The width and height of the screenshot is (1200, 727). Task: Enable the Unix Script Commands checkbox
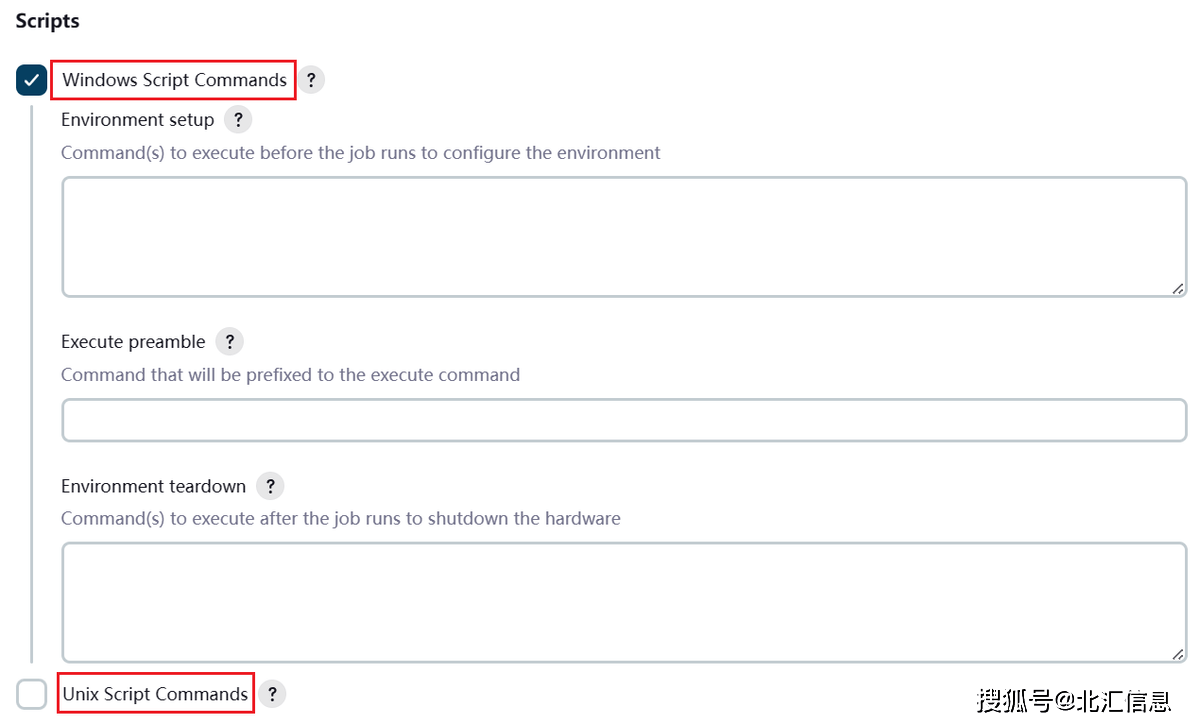tap(32, 694)
